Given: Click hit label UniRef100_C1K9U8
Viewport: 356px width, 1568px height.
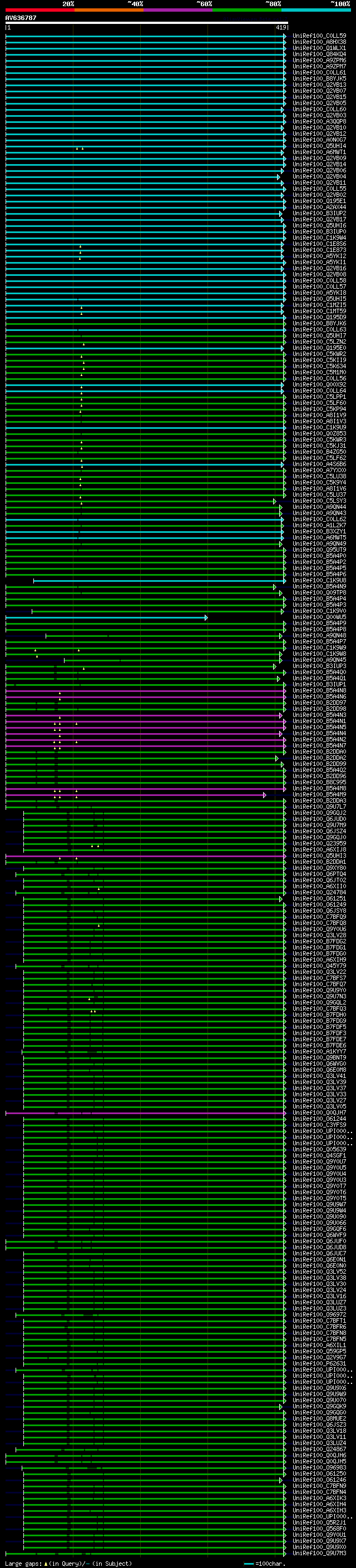Looking at the screenshot, I should (319, 580).
